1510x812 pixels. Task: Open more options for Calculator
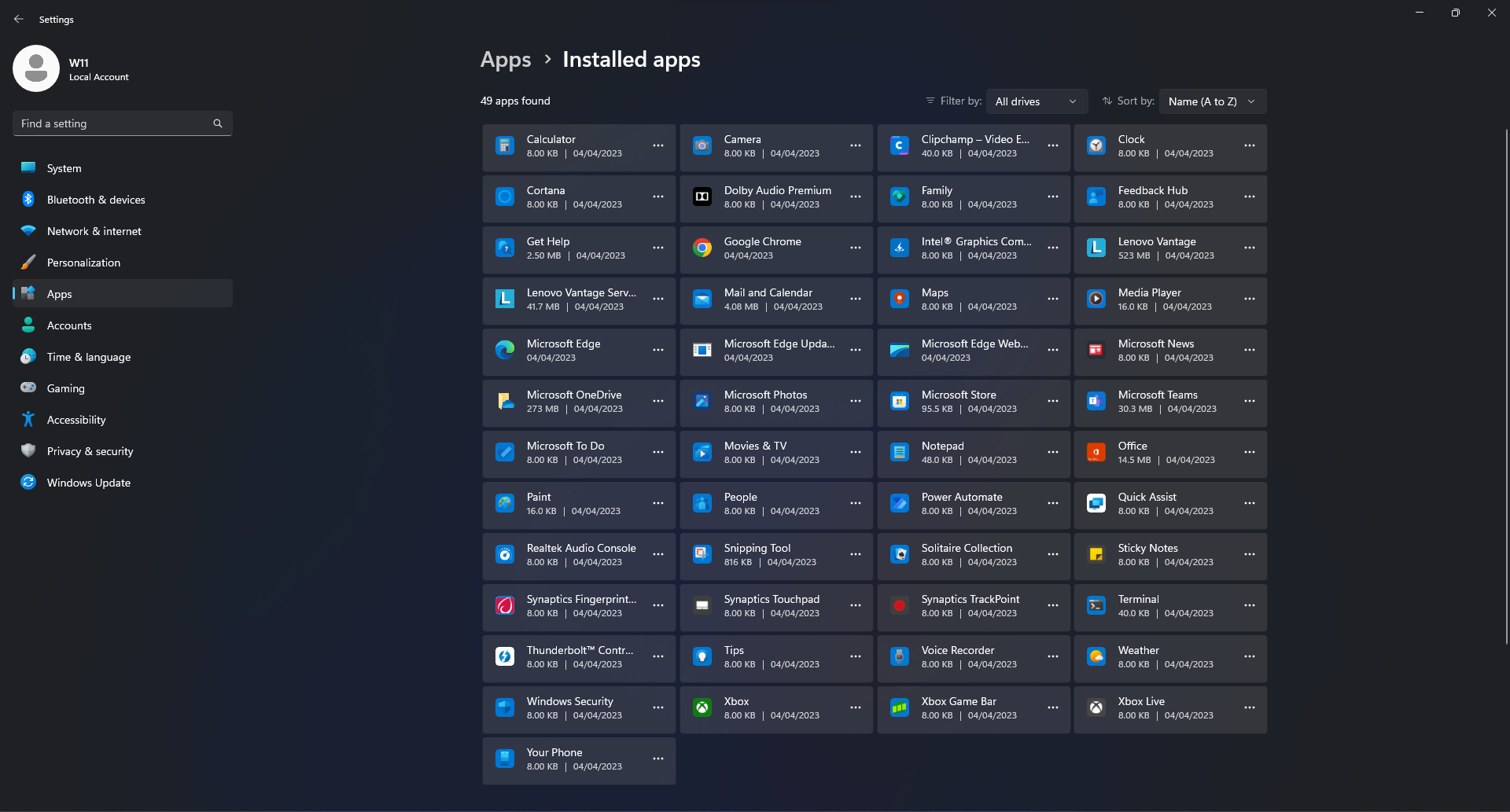pyautogui.click(x=658, y=145)
